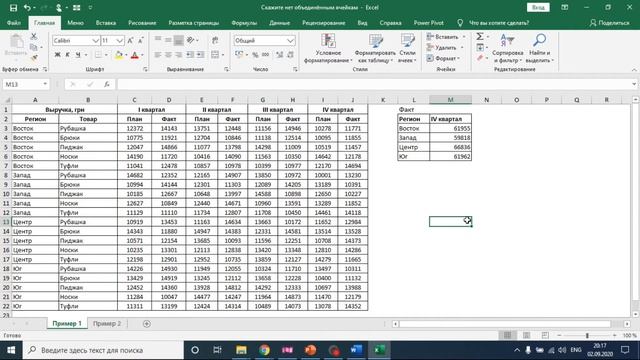Collapse the ribbon with the chevron
Viewport: 640px width, 360px height.
(x=634, y=70)
